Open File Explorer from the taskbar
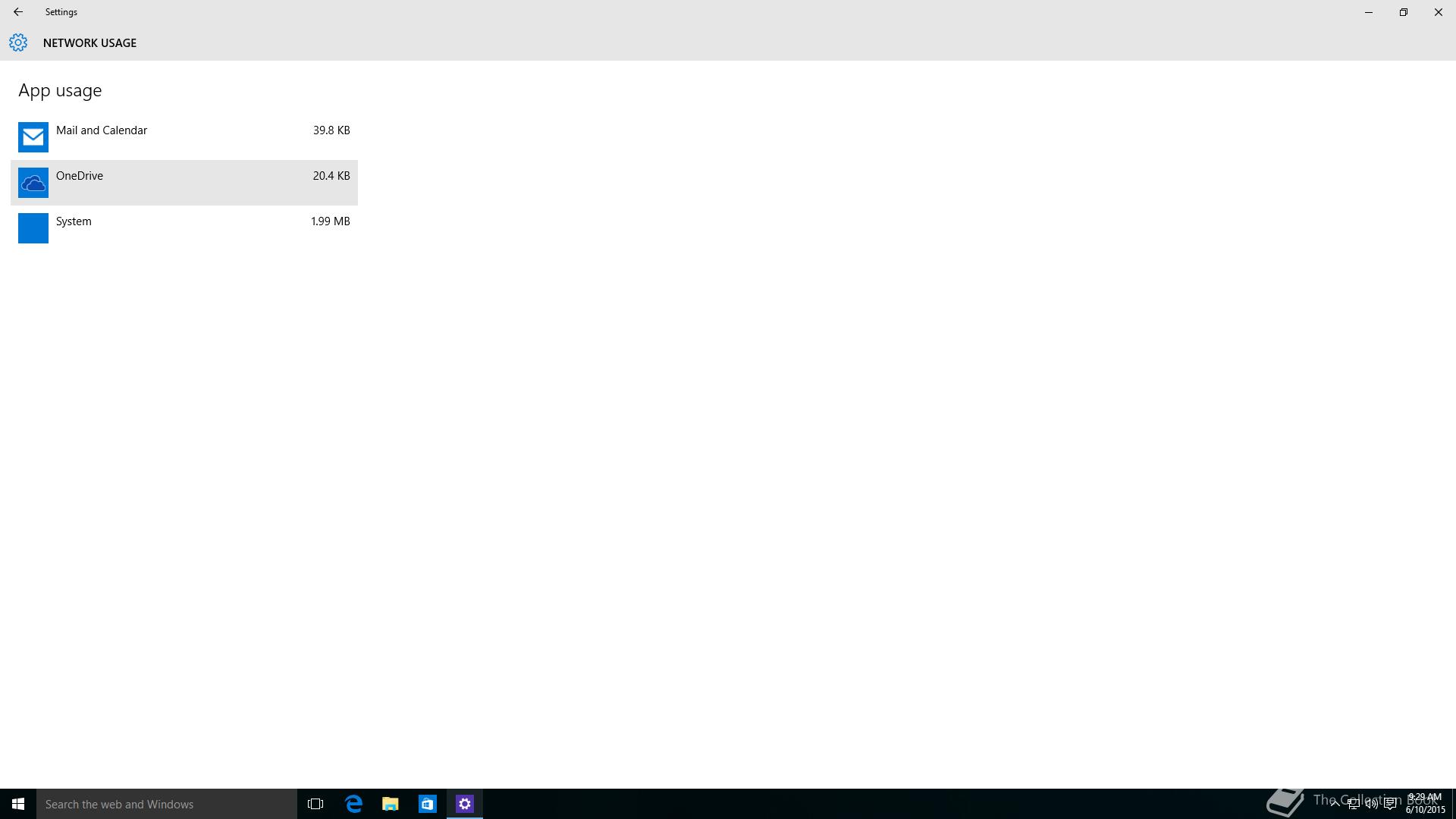Screen dimensions: 1456x819 coord(391,804)
